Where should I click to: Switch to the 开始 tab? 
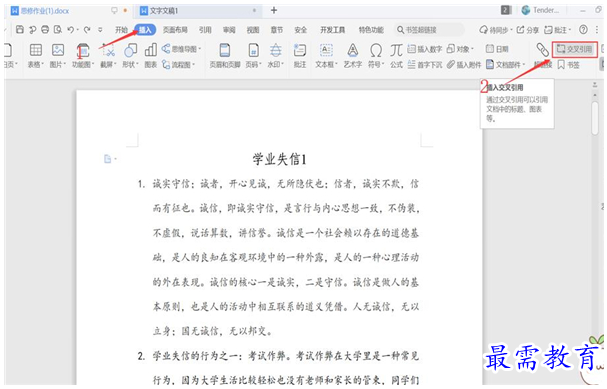point(121,30)
